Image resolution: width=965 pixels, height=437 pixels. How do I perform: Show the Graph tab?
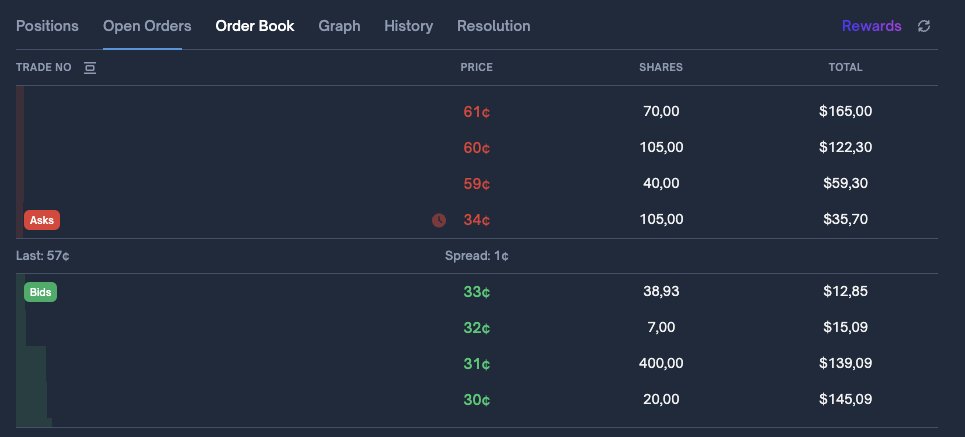coord(339,26)
